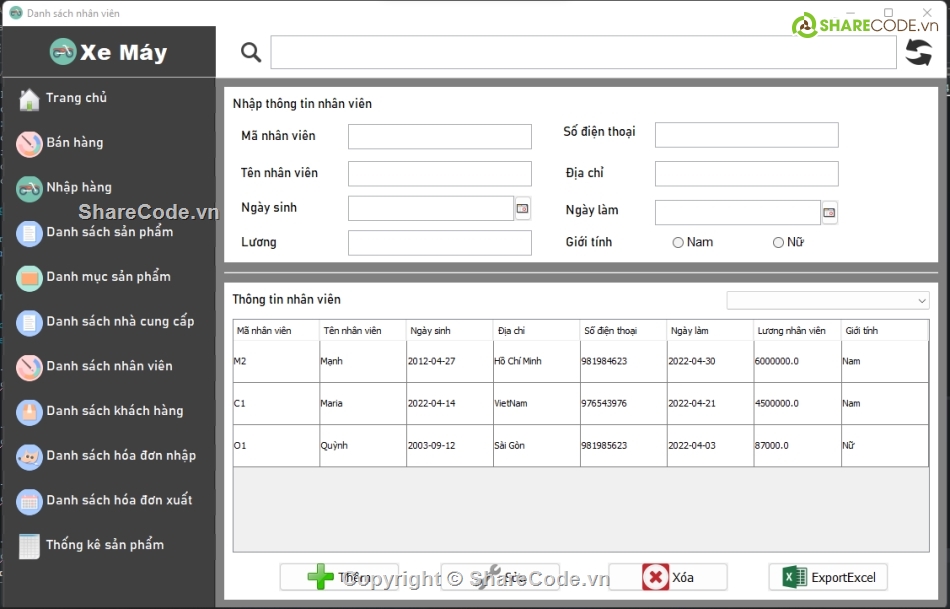The width and height of the screenshot is (950, 609).
Task: Go to Danh sách khách hàng
Action: click(114, 411)
